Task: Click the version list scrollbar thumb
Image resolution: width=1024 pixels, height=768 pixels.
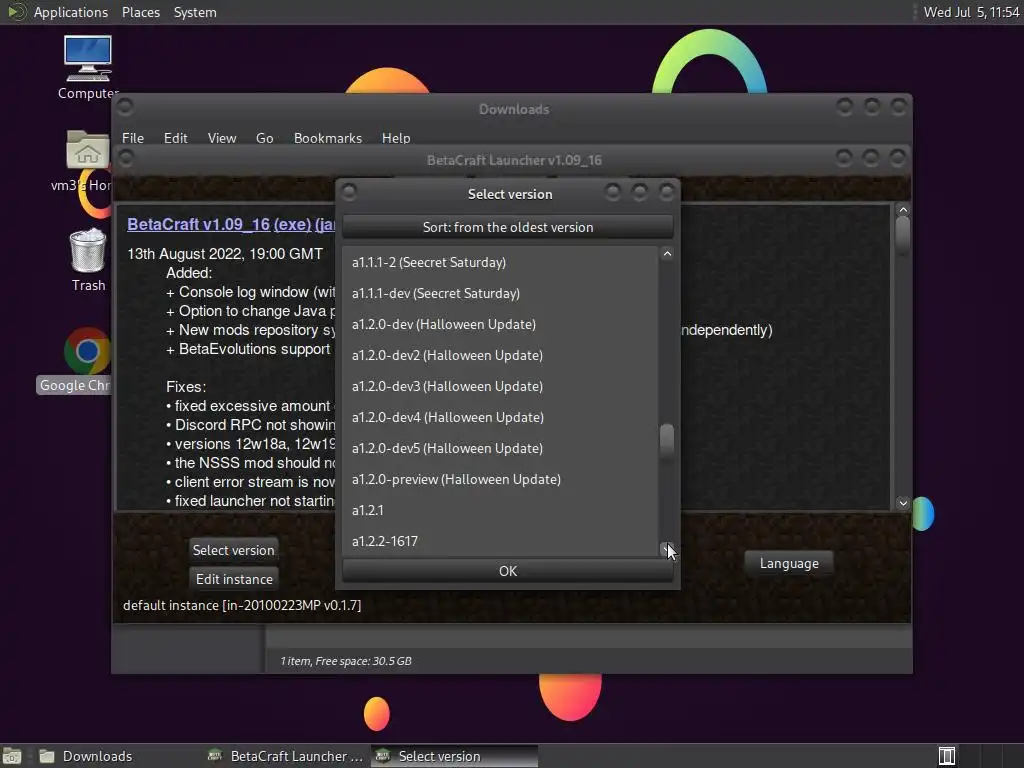Action: (667, 443)
